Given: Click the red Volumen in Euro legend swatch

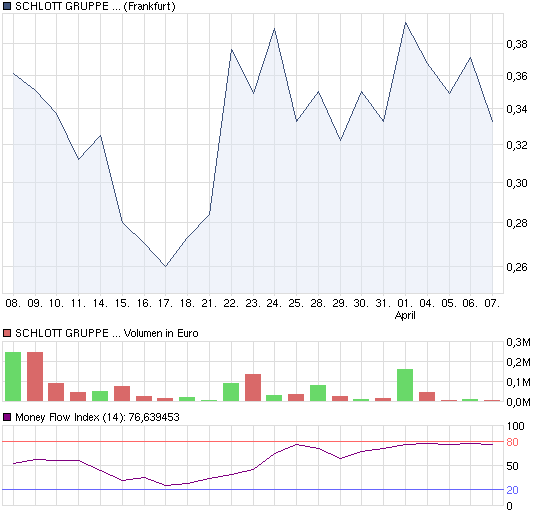Looking at the screenshot, I should [x=7, y=333].
